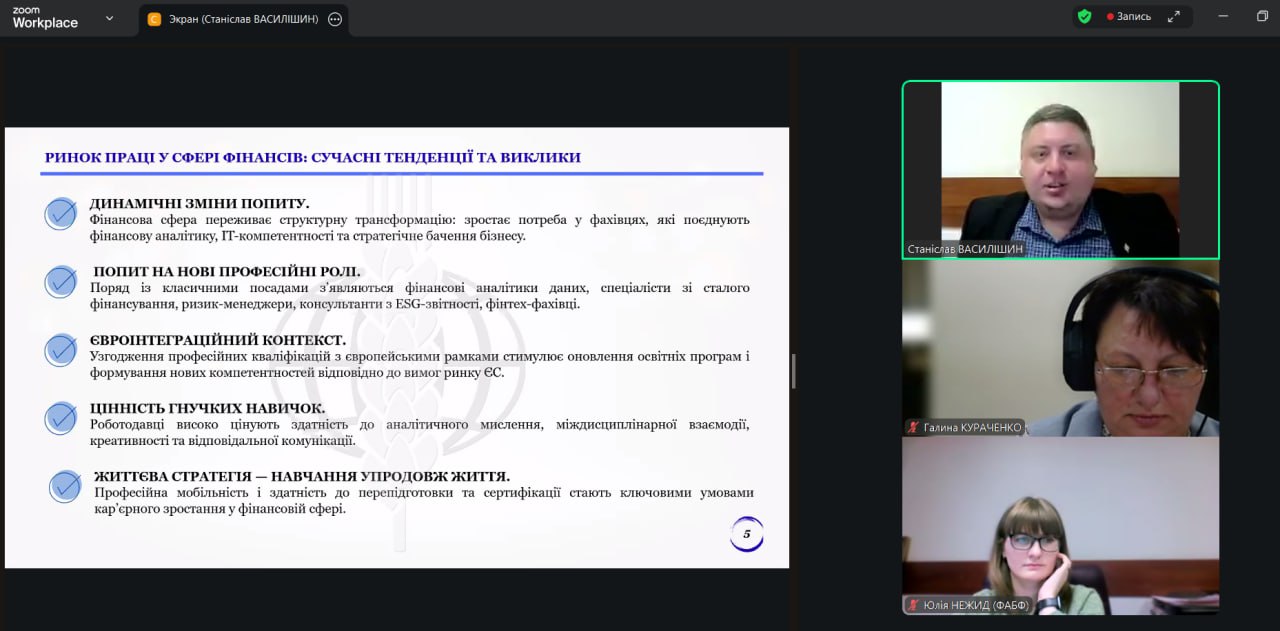Click the muted mic icon beside Галина КУРАЧЕНКО
Viewport: 1280px width, 631px height.
pyautogui.click(x=913, y=428)
